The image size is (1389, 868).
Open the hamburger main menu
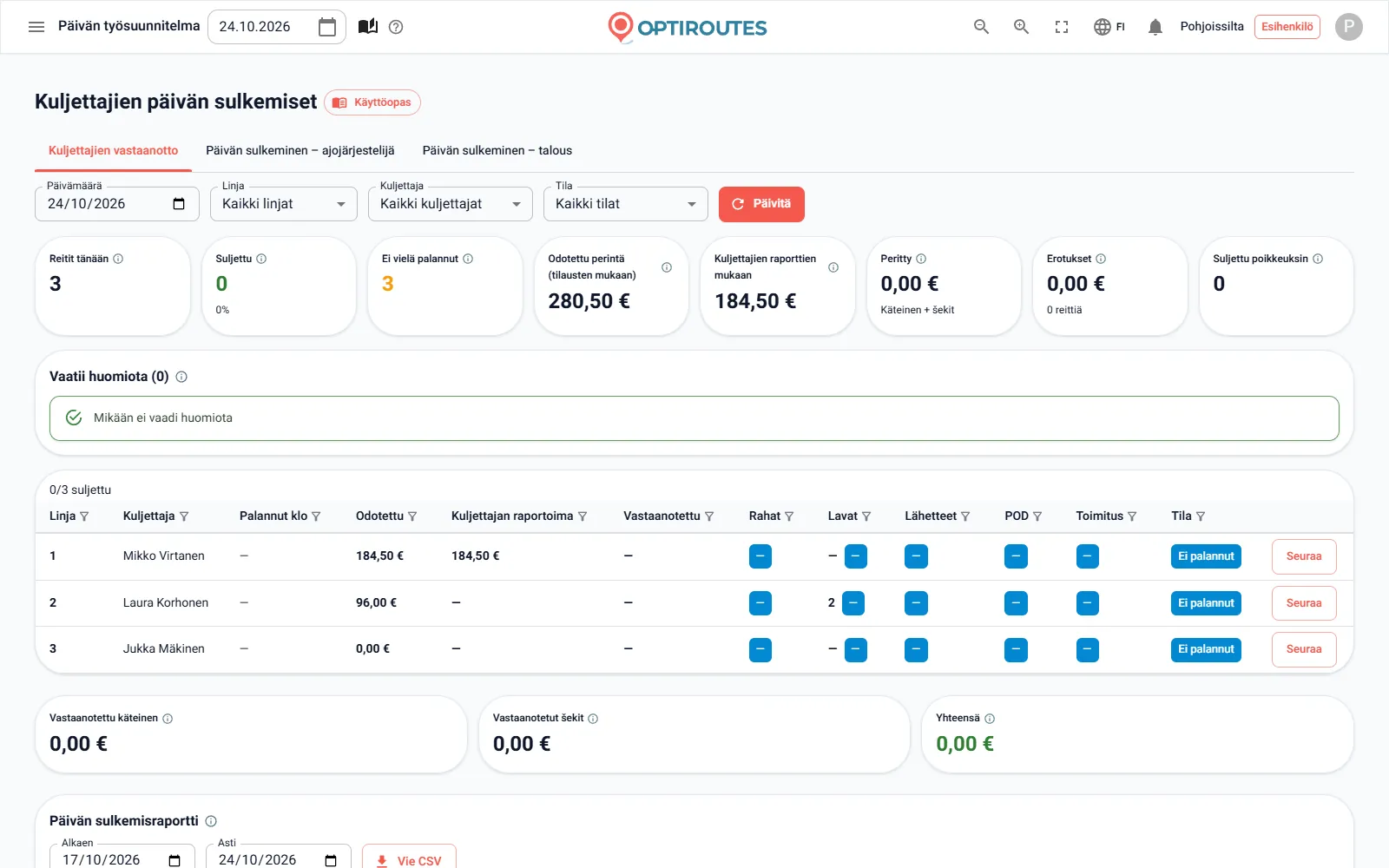[36, 27]
